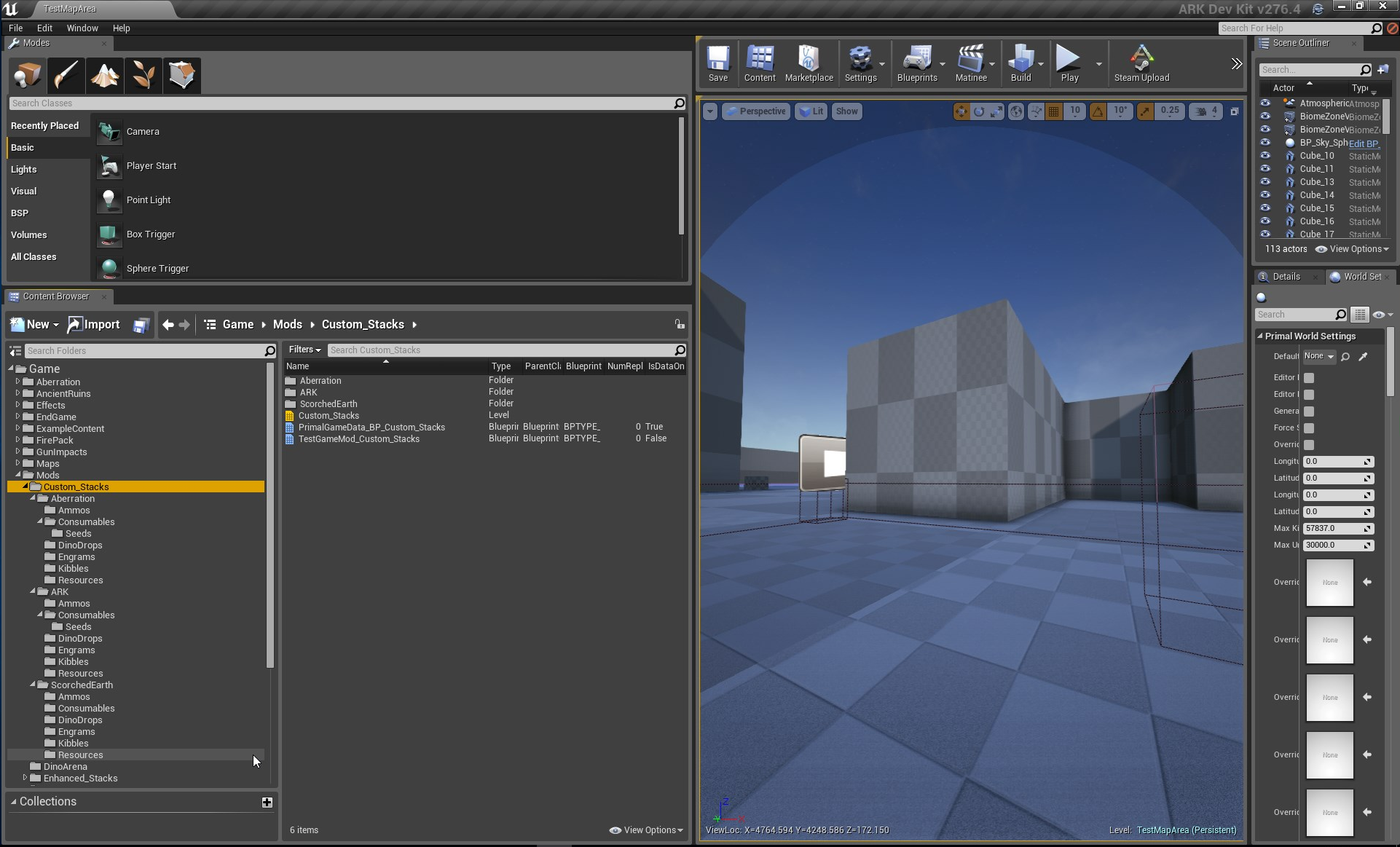Toggle the grid snapping icon in viewport
The width and height of the screenshot is (1400, 847).
[x=1053, y=111]
